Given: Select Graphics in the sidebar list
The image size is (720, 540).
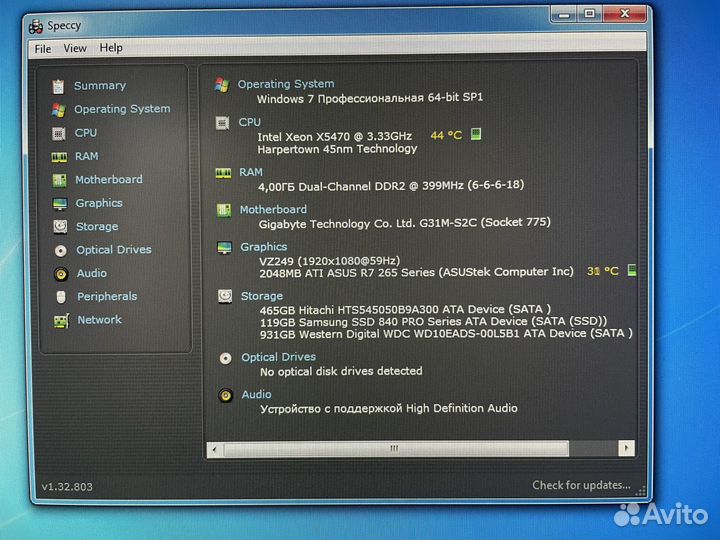Looking at the screenshot, I should [99, 203].
